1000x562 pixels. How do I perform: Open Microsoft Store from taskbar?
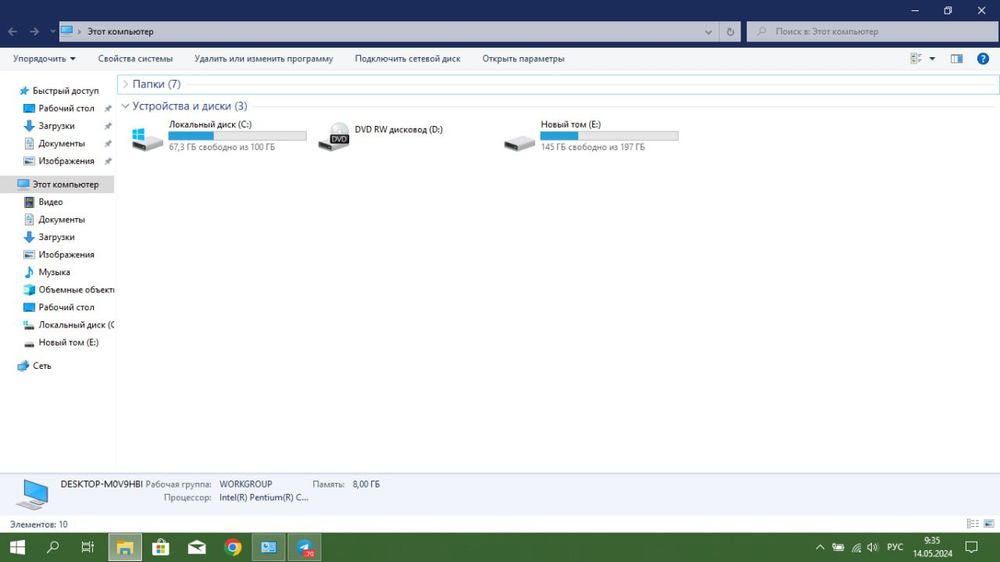coord(161,547)
